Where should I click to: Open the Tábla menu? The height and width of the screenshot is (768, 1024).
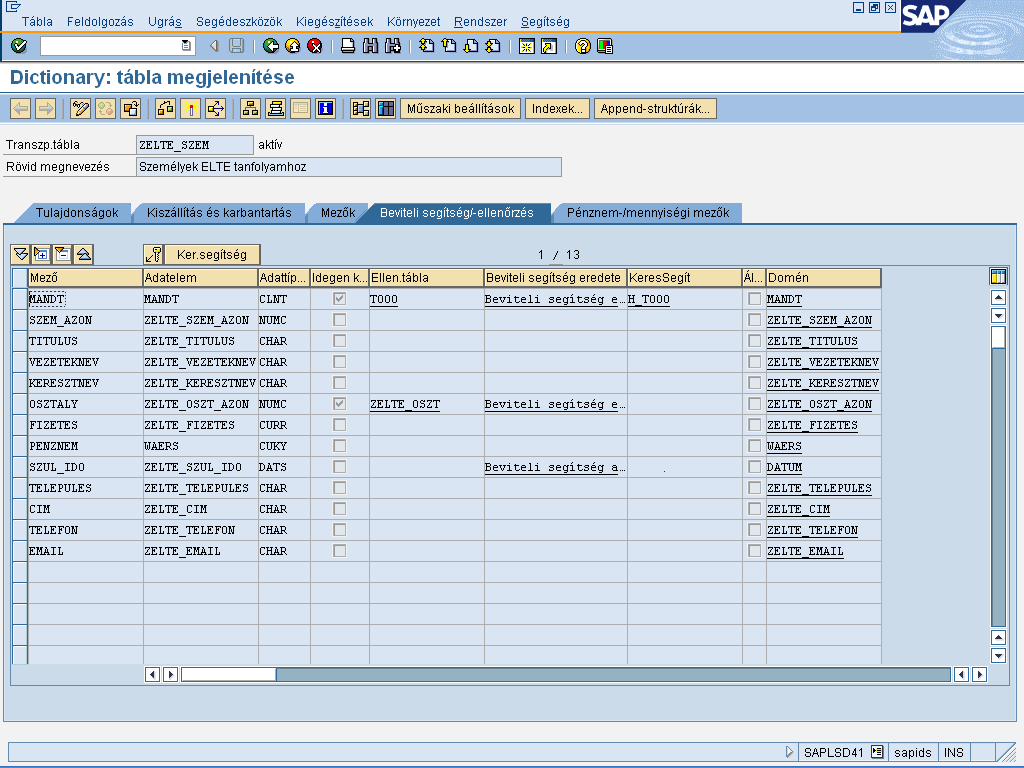37,22
